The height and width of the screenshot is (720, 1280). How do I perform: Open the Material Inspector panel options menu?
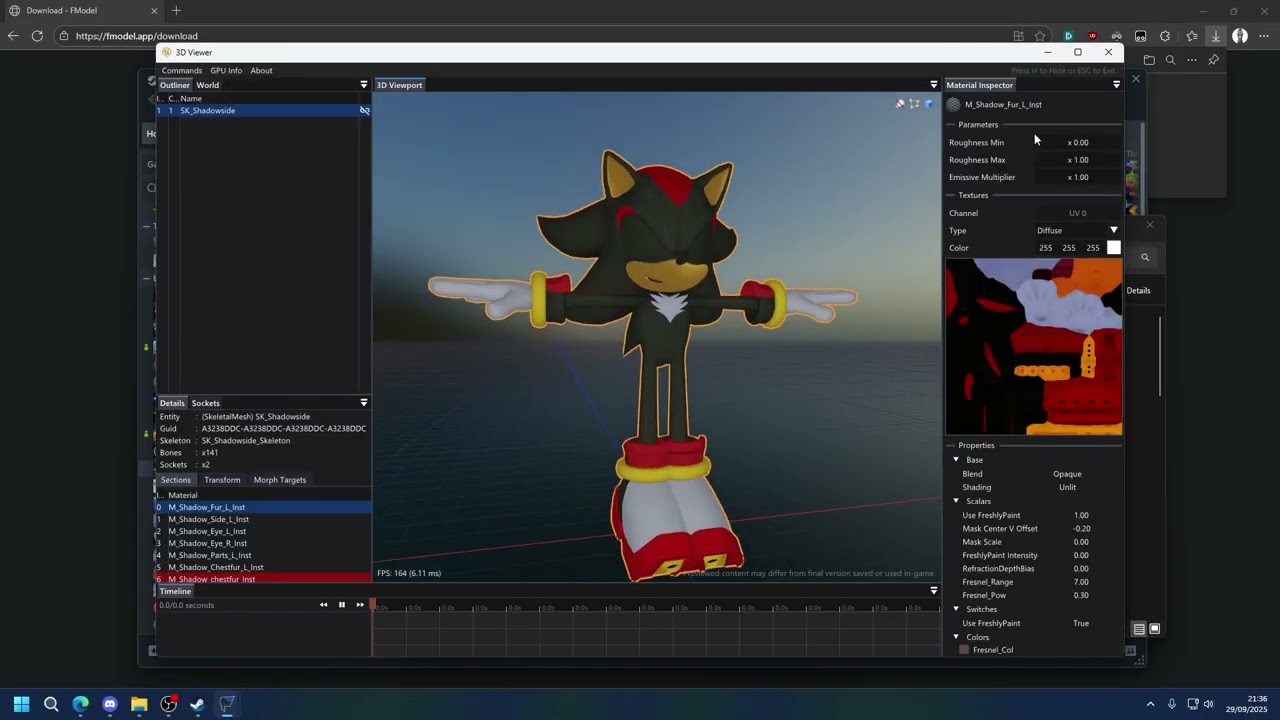(1116, 85)
